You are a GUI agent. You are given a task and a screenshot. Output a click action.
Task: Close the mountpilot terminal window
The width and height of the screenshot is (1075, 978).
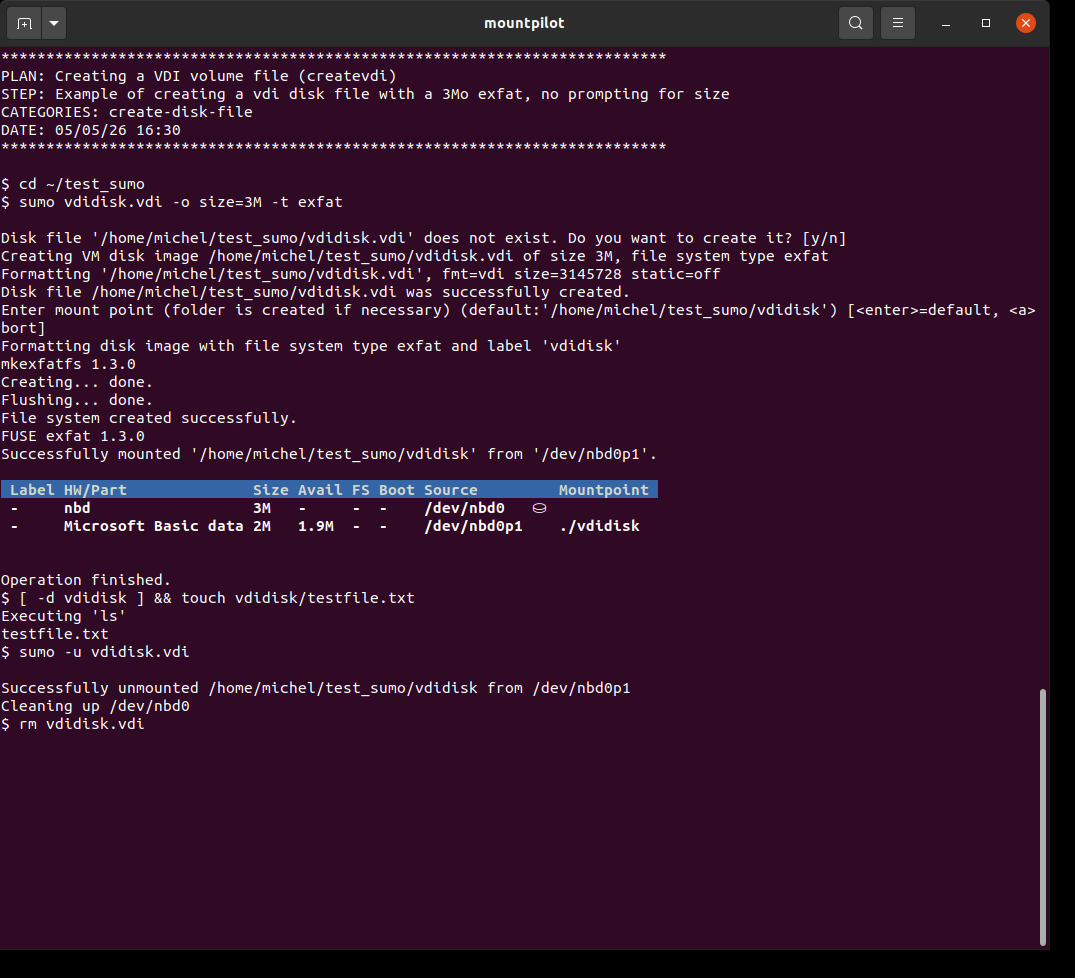(x=1026, y=23)
